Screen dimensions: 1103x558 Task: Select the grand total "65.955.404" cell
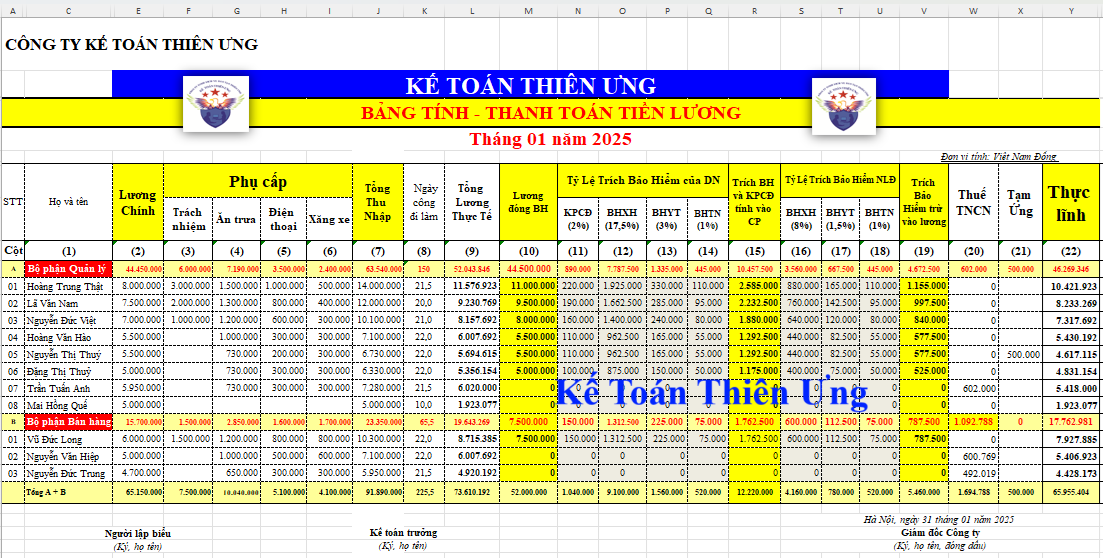tap(1072, 492)
